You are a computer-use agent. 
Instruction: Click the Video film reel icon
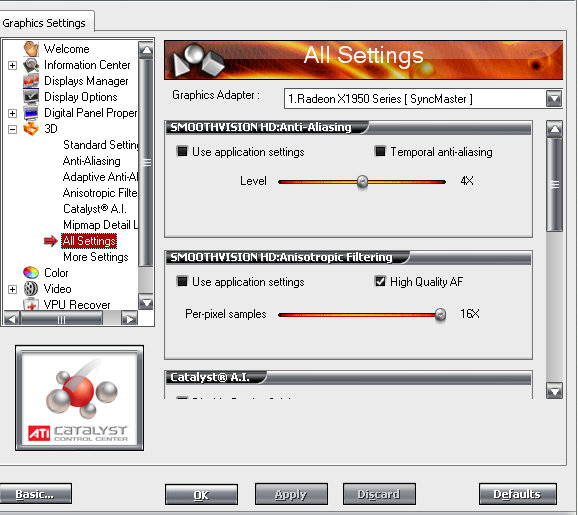[31, 289]
